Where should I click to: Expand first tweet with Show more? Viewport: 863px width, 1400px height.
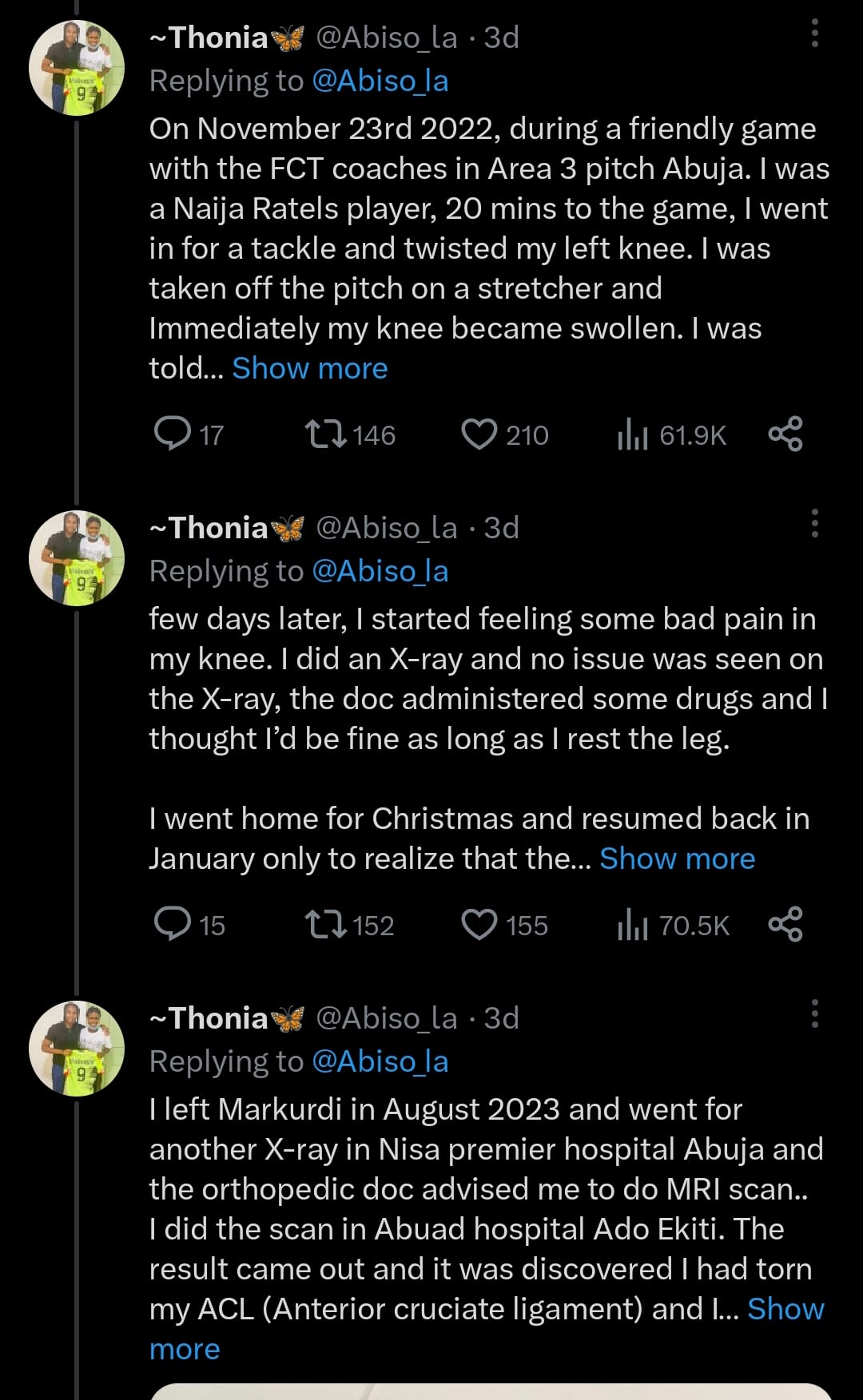click(309, 369)
